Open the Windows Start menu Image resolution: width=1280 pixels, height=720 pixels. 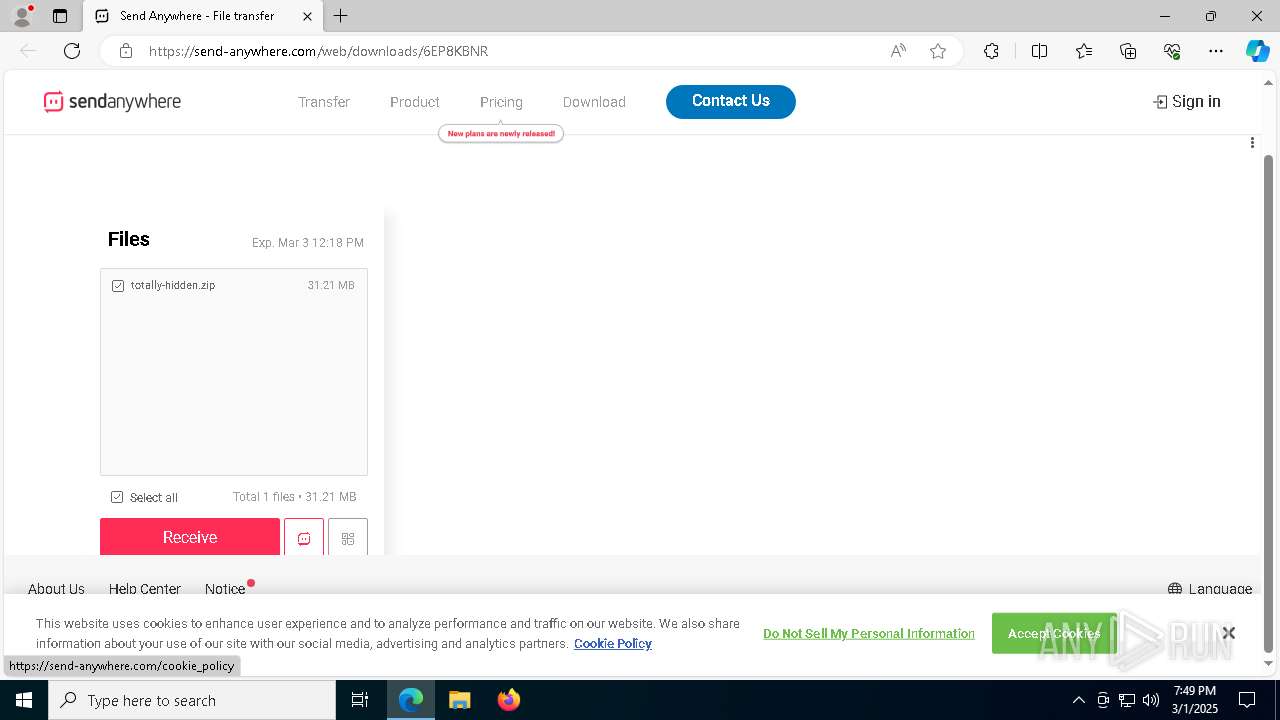[24, 700]
